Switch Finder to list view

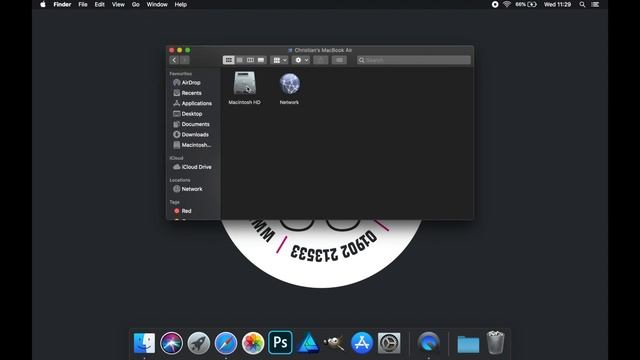point(240,60)
